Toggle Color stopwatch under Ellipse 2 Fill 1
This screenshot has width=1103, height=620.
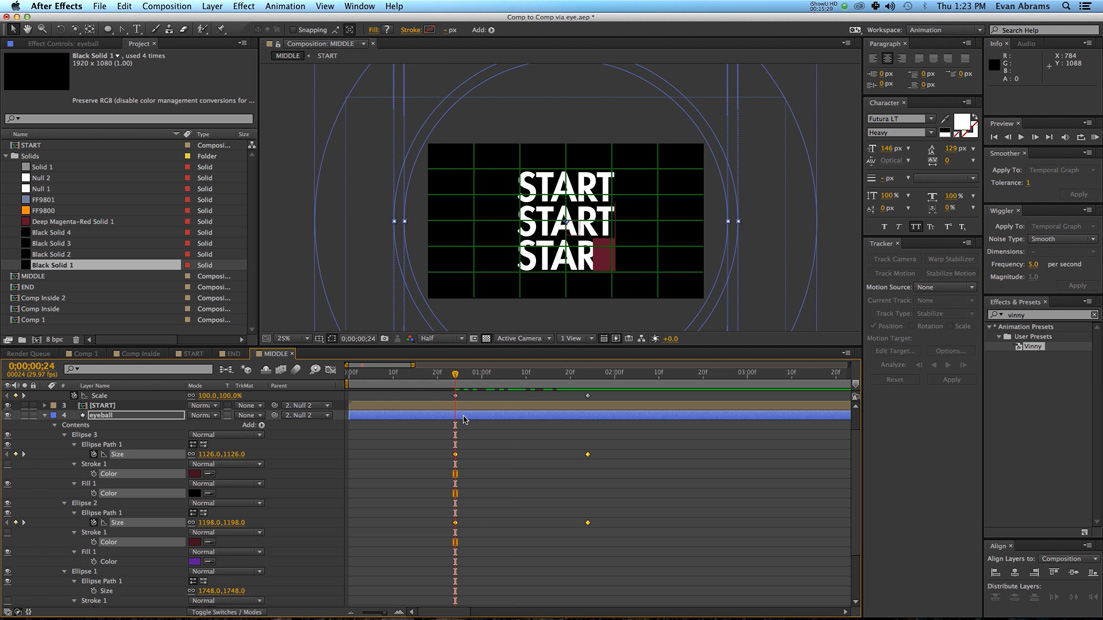coord(94,562)
